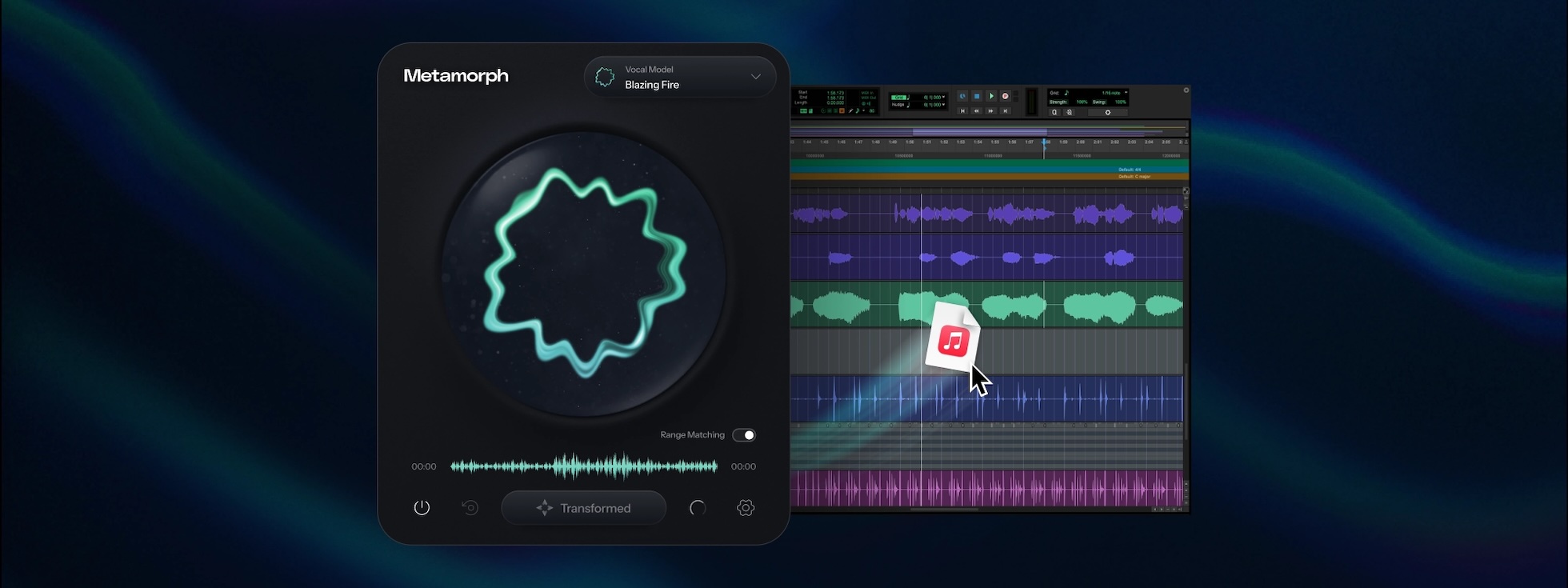
Task: Click the Strength 100% value in the DAW
Action: click(1082, 102)
